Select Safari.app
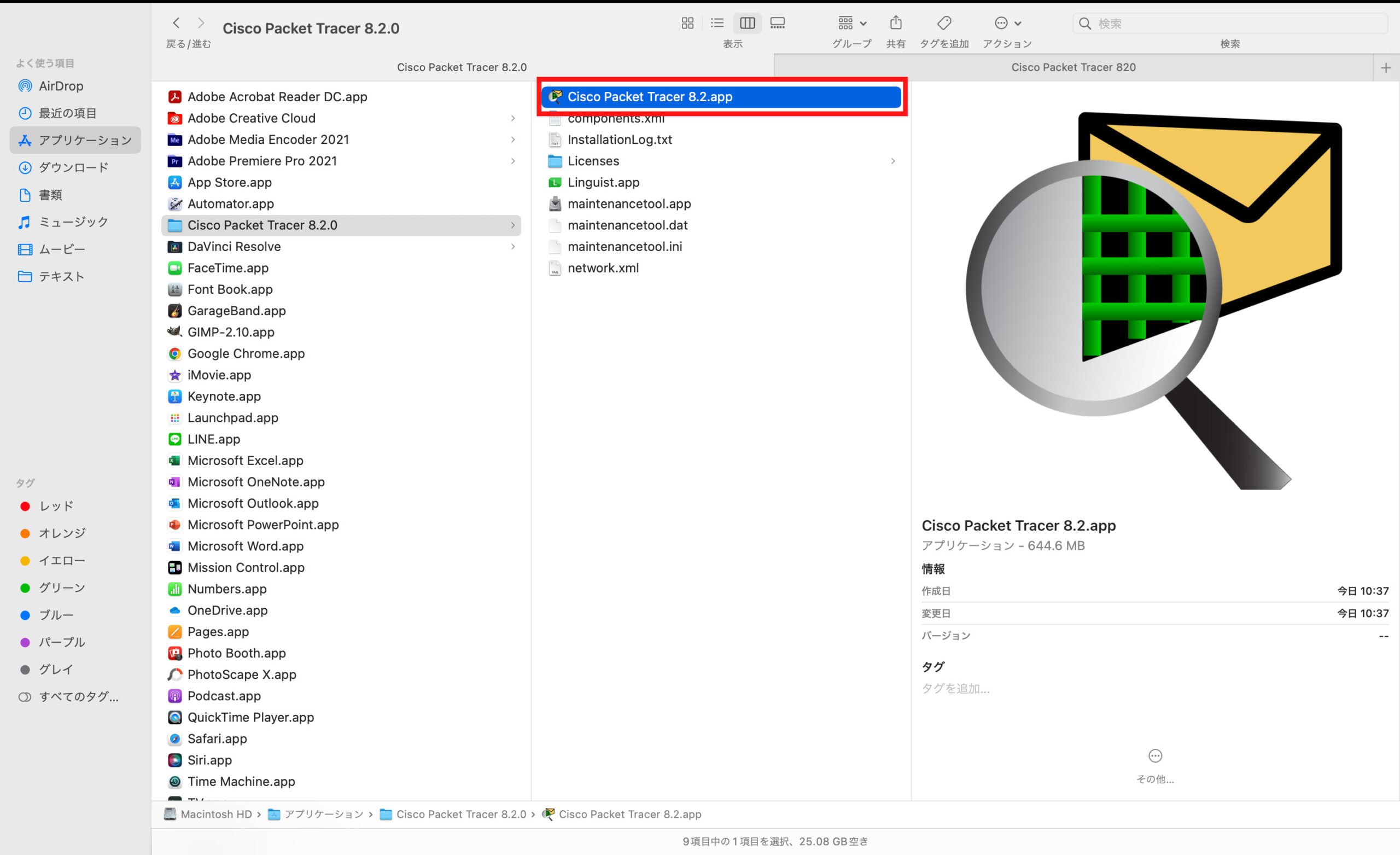The width and height of the screenshot is (1400, 855). (x=341, y=739)
